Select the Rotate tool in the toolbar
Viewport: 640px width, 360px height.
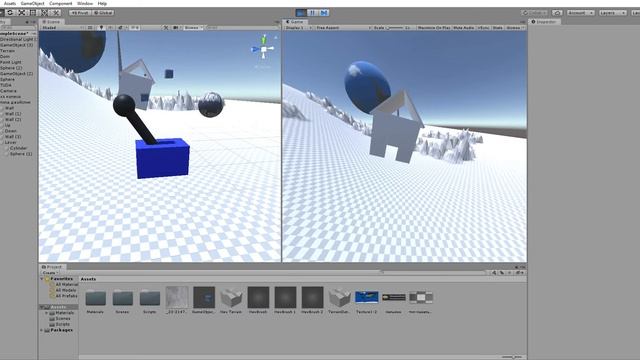10,13
